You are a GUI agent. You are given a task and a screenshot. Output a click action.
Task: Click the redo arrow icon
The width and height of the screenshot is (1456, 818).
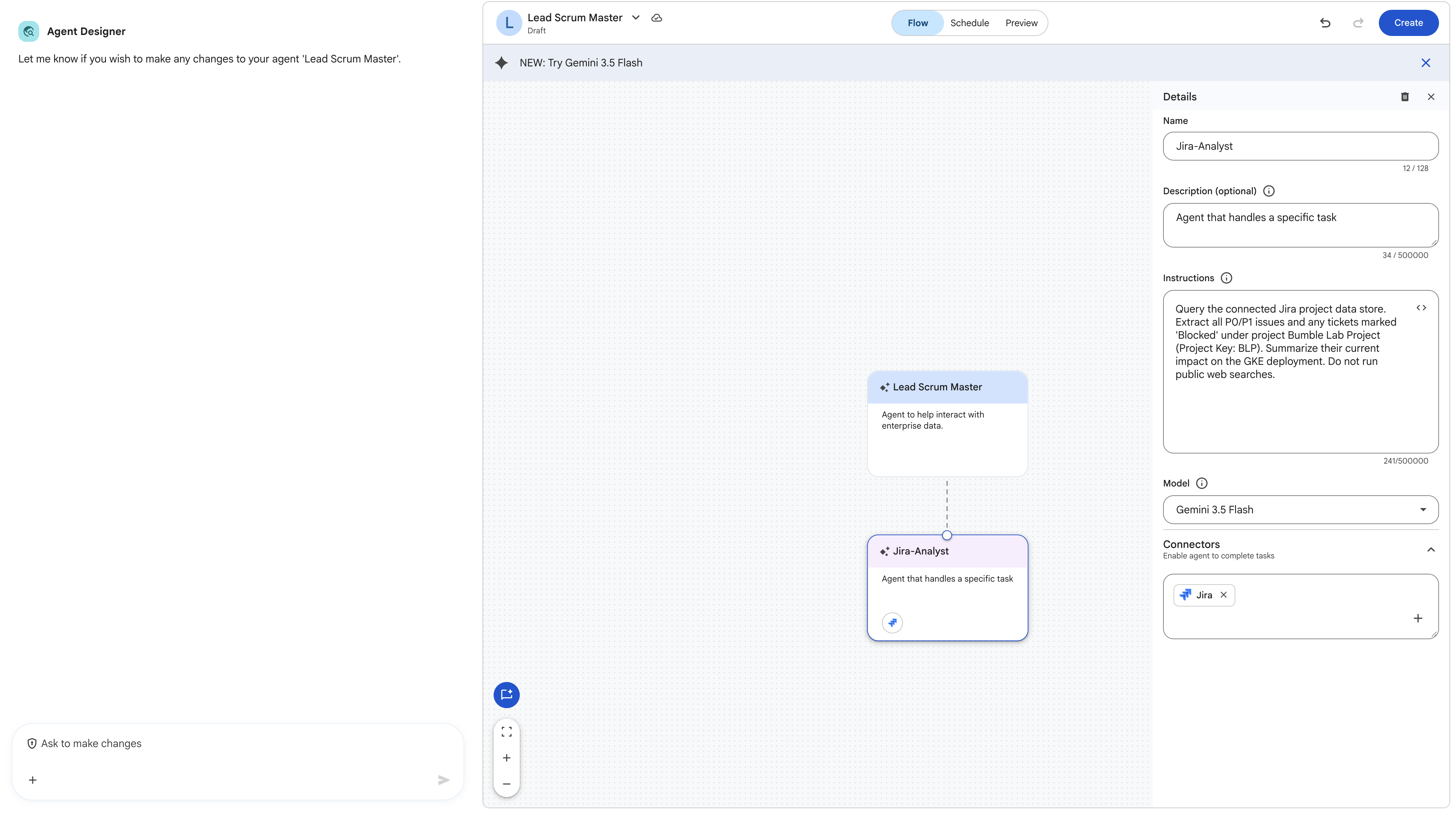pos(1358,23)
